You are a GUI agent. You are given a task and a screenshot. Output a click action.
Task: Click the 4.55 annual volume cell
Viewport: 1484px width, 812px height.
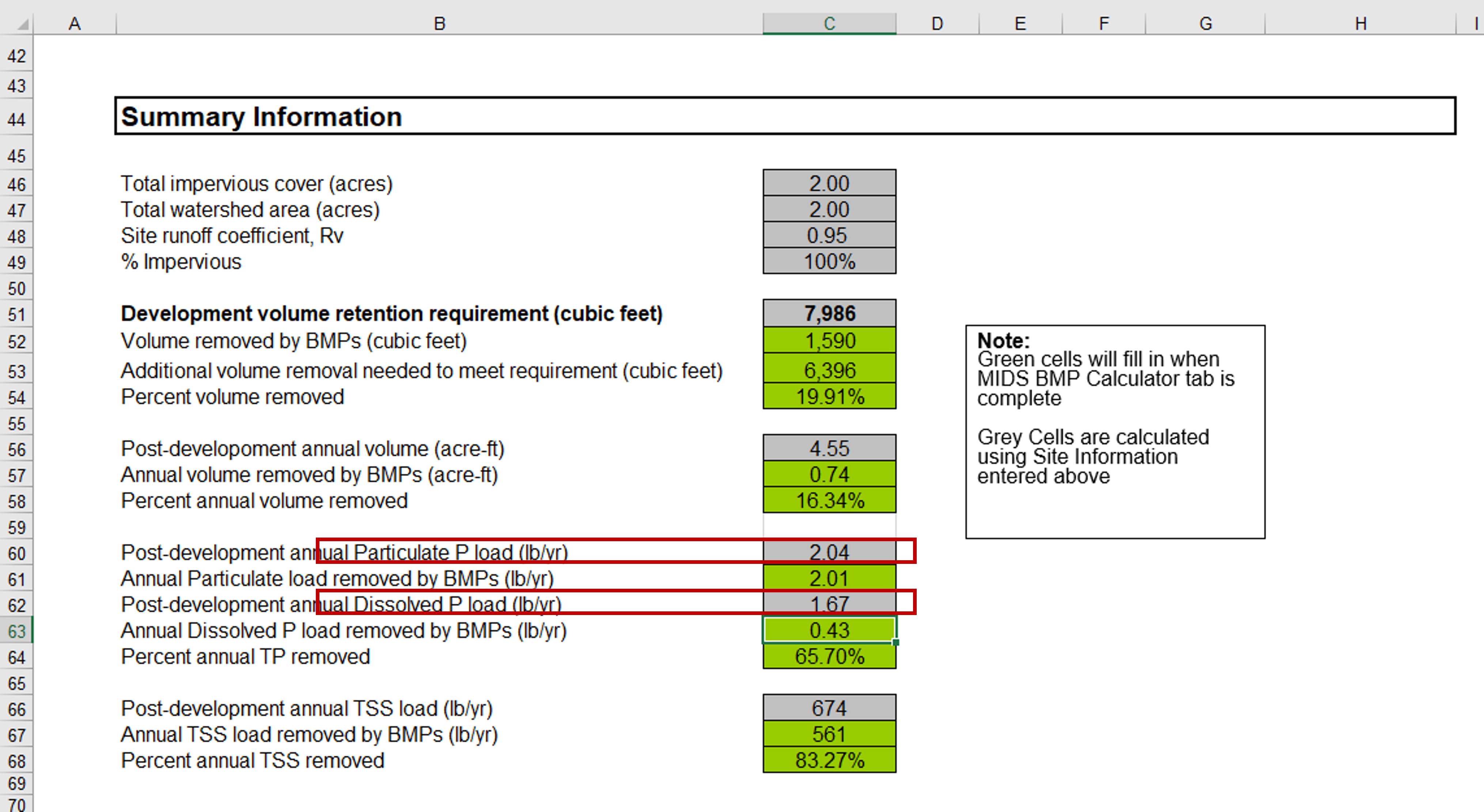click(829, 448)
